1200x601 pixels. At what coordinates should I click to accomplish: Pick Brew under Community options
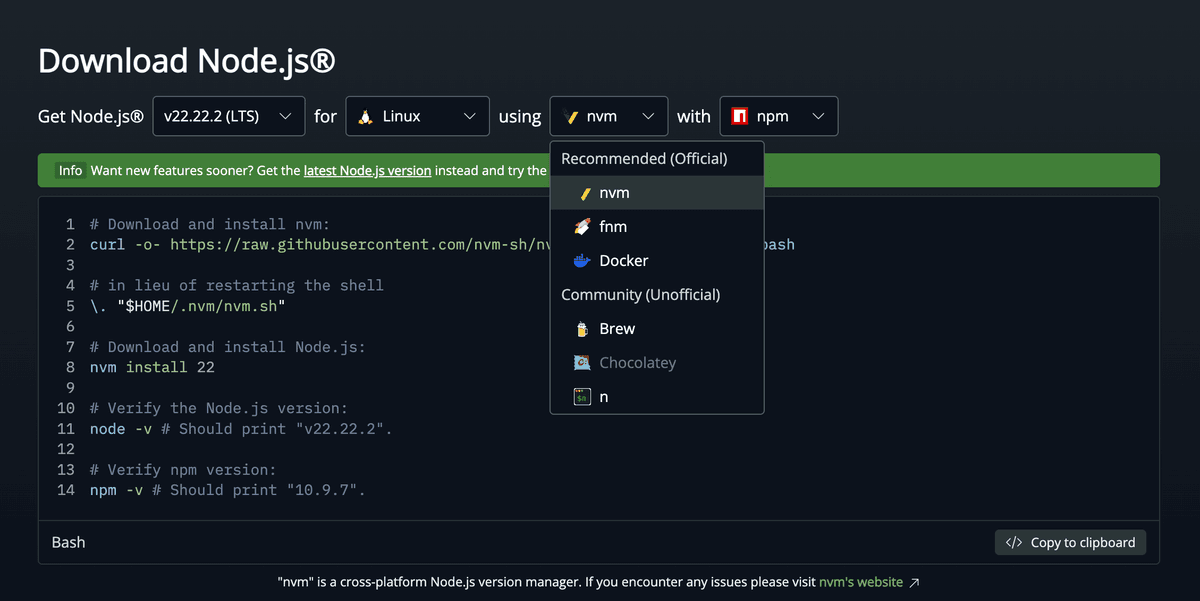[617, 329]
